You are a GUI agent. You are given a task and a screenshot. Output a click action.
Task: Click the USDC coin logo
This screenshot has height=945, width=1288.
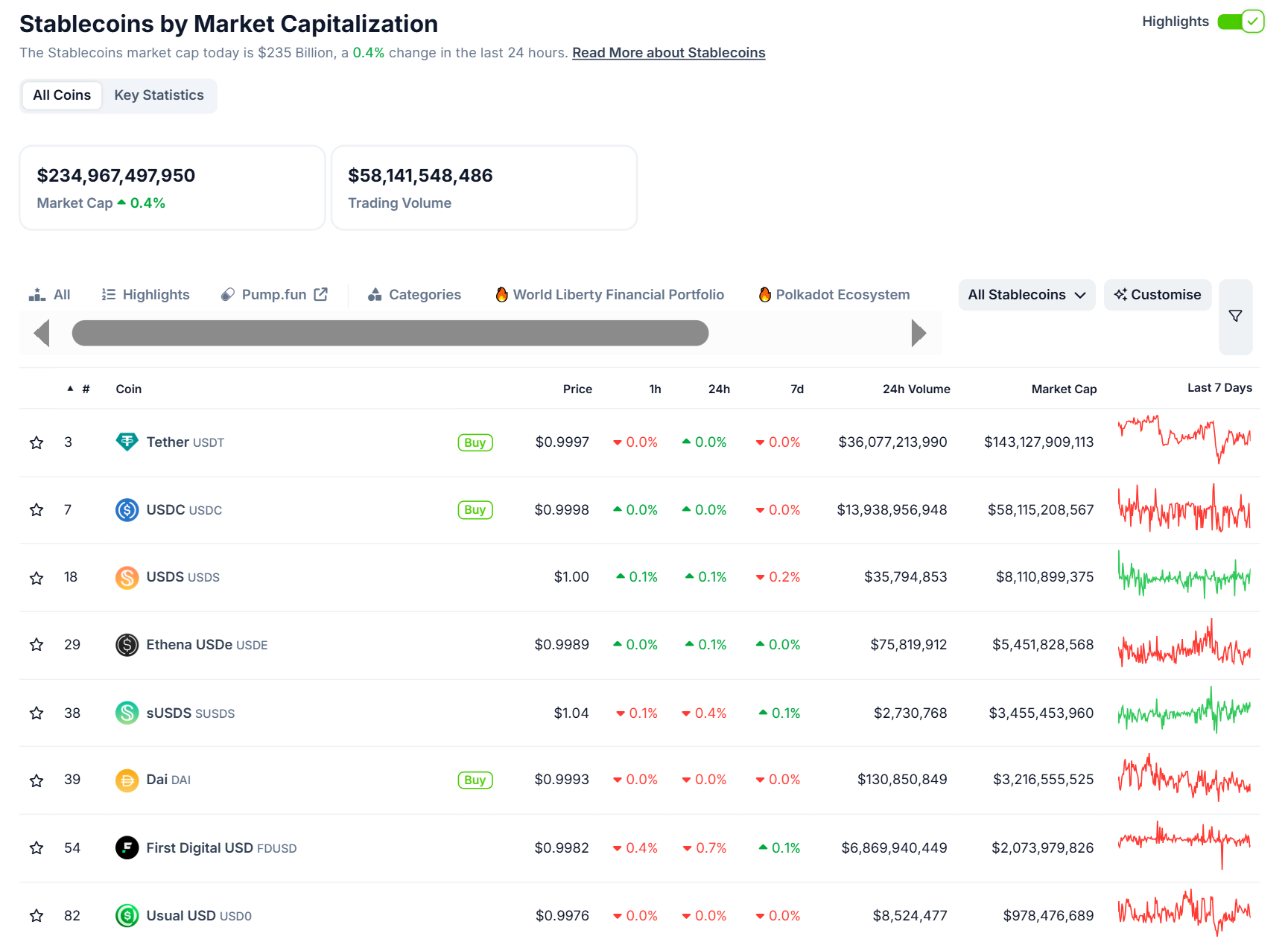click(127, 510)
